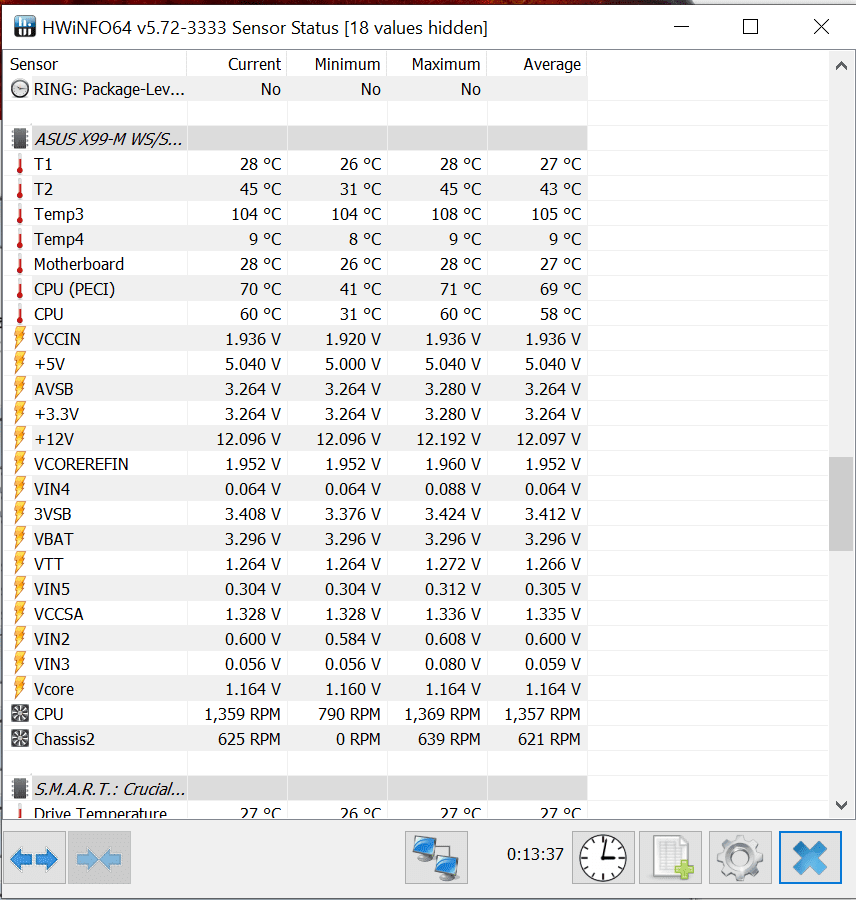This screenshot has width=856, height=900.
Task: Click CPU fan current value 1,359 RPM
Action: click(242, 714)
